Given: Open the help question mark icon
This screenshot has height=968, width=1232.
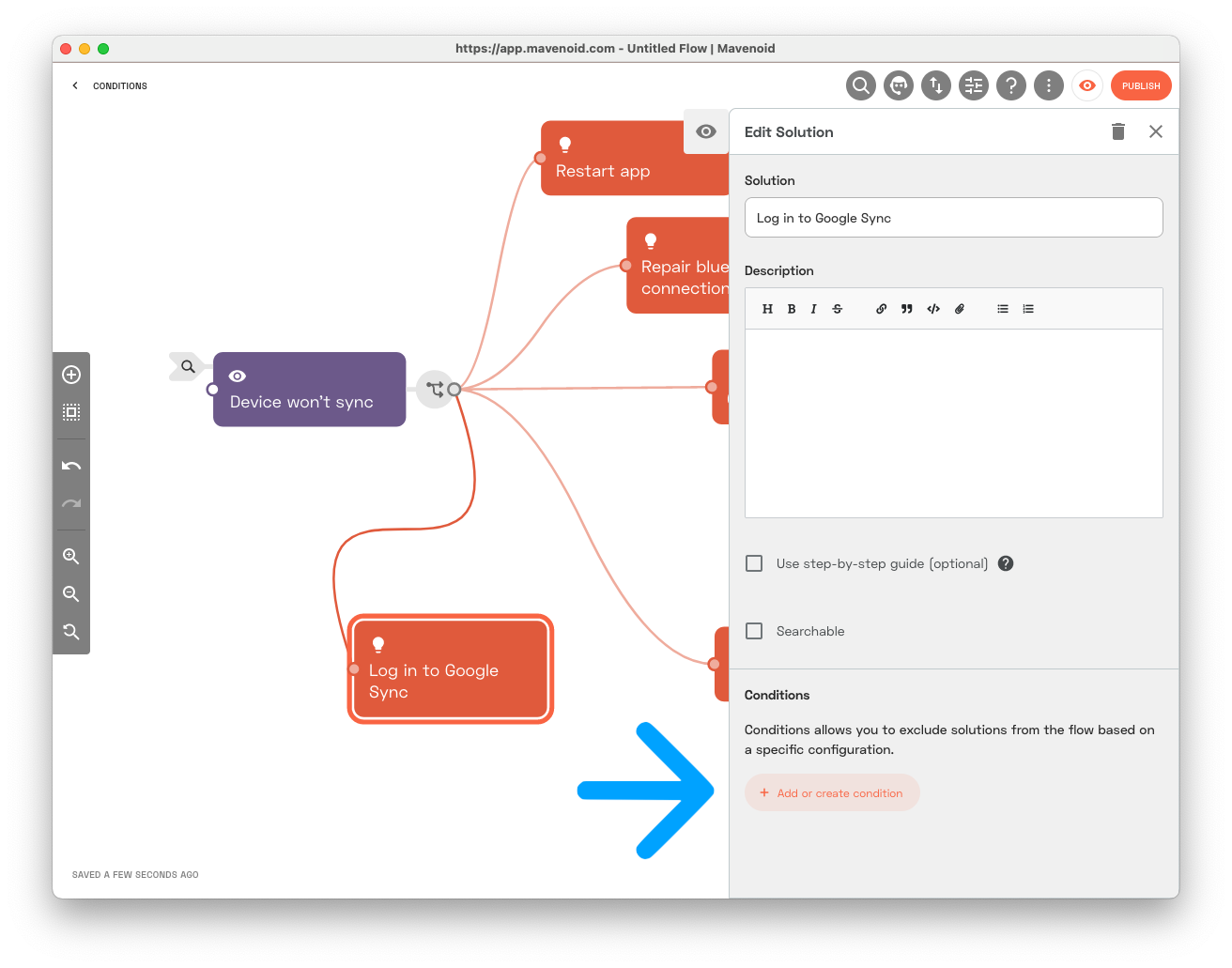Looking at the screenshot, I should [1011, 85].
